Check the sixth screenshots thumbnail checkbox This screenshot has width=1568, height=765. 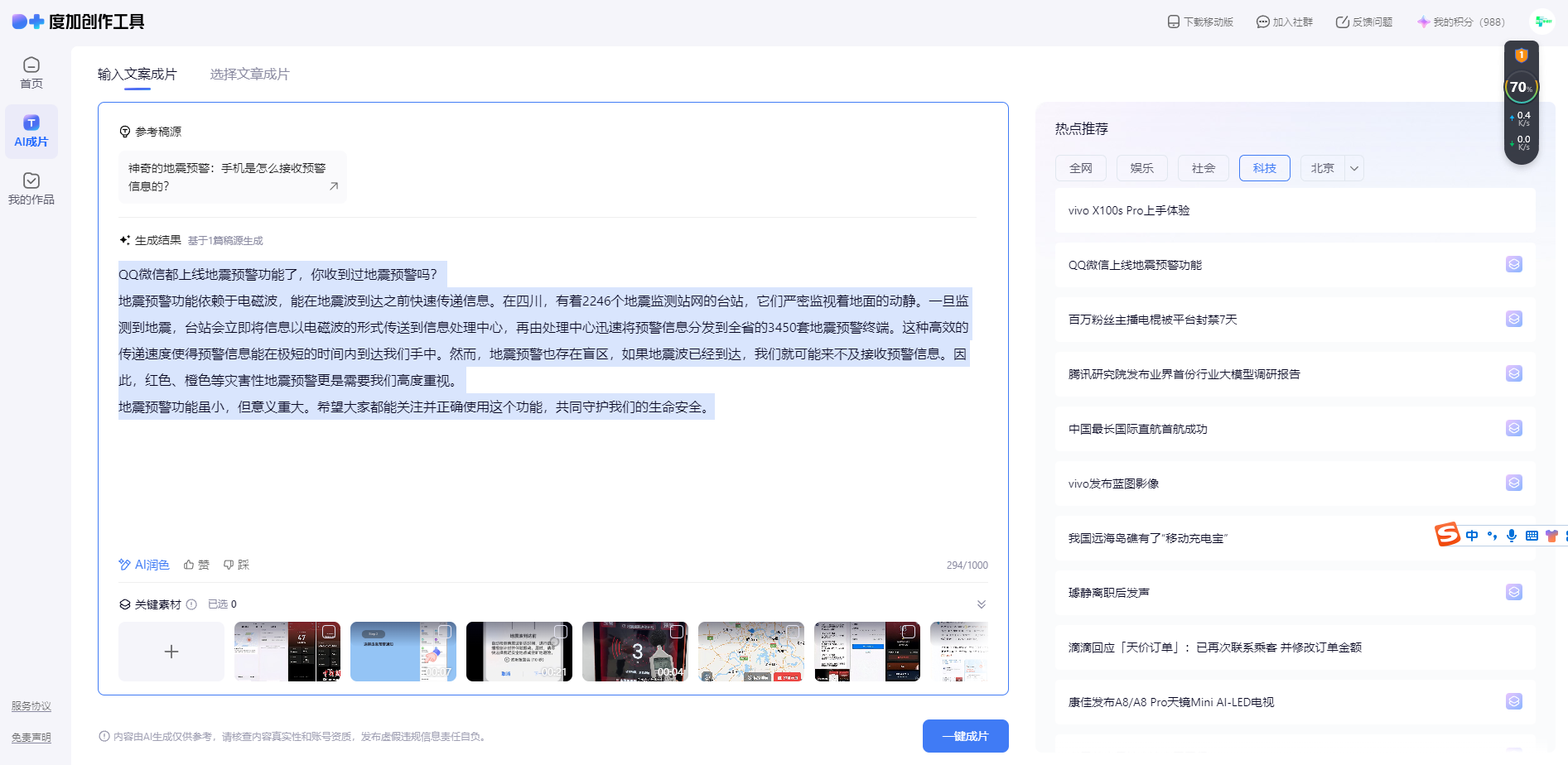click(x=909, y=632)
